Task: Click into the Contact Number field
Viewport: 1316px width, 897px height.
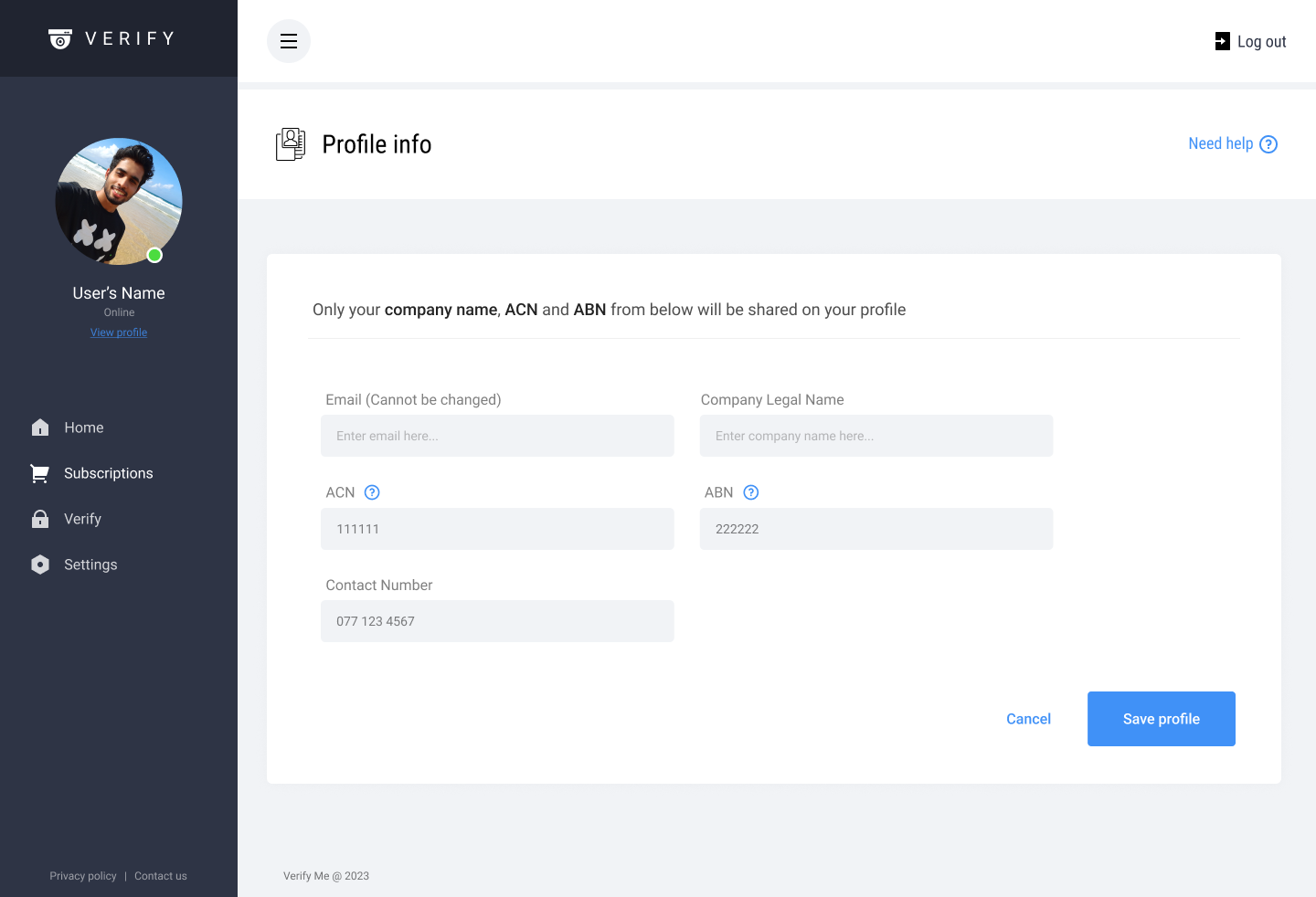Action: click(497, 621)
